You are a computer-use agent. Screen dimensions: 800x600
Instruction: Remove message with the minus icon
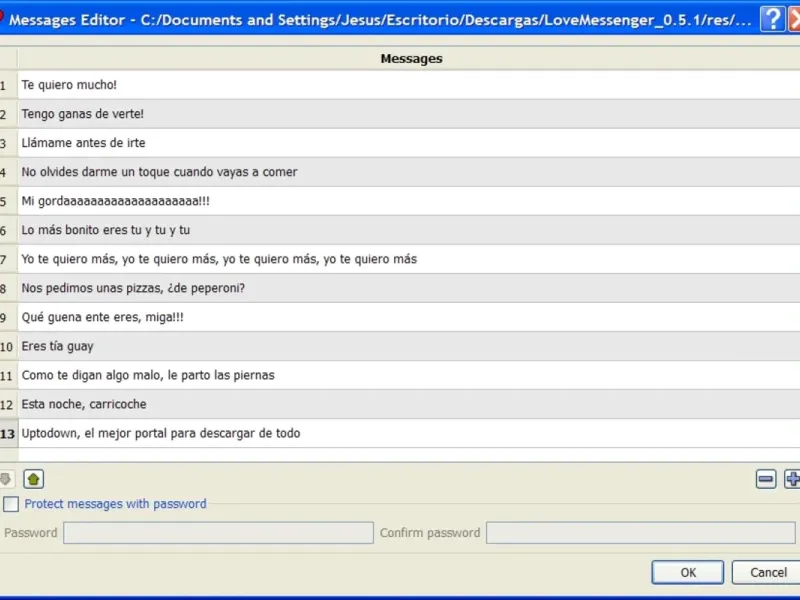[766, 479]
